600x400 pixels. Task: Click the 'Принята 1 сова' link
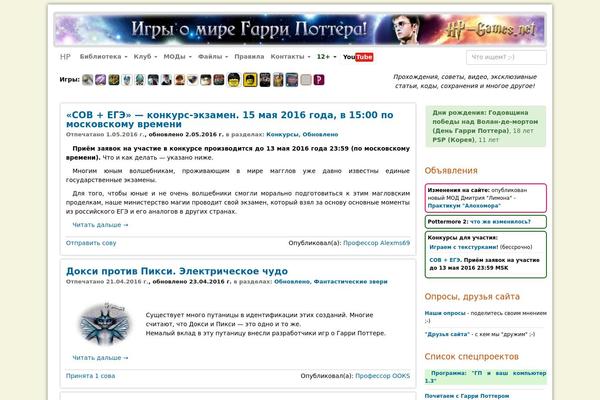pos(90,376)
